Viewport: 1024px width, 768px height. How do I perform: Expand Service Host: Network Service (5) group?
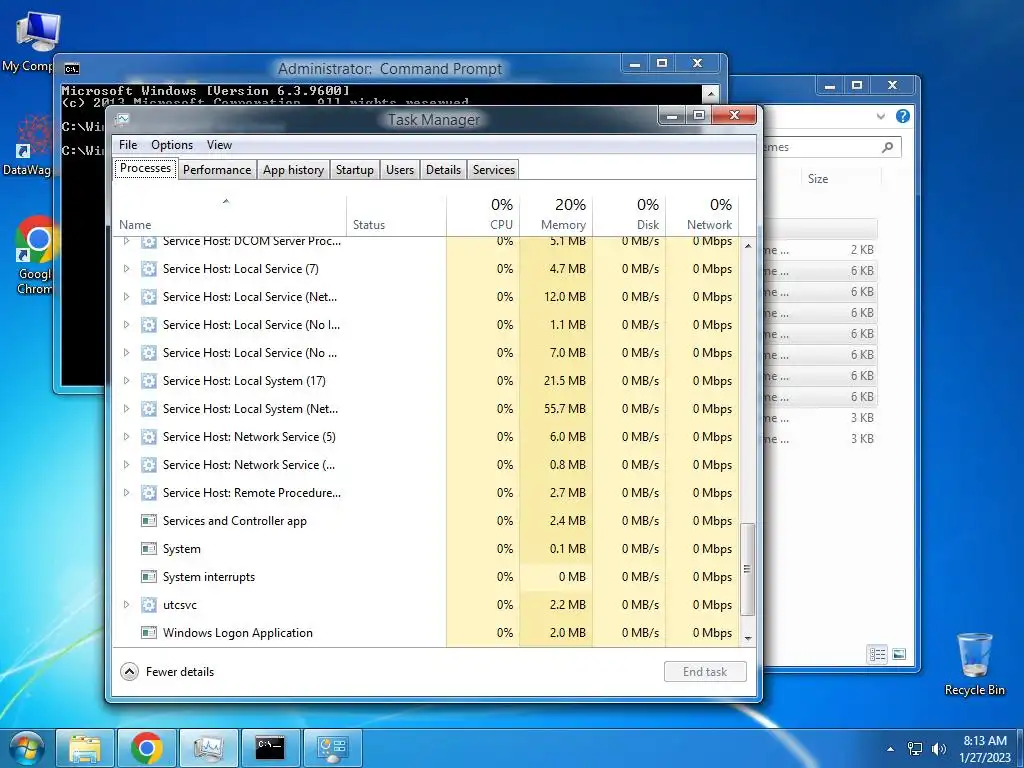click(127, 436)
